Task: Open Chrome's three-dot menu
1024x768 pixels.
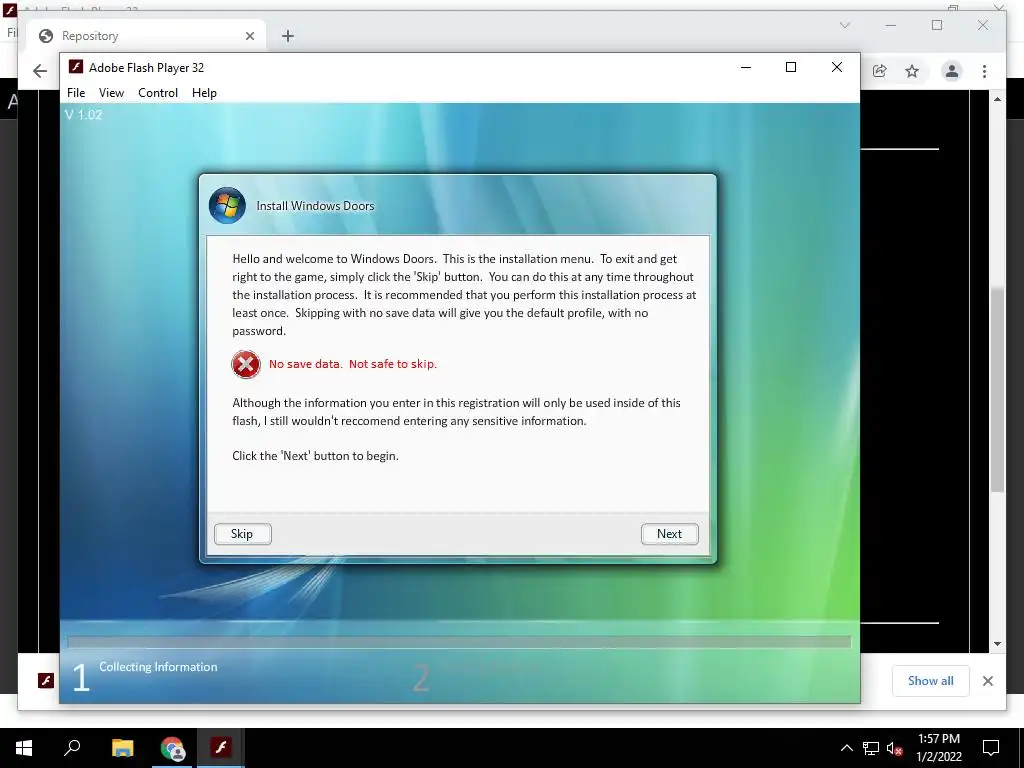Action: [984, 71]
